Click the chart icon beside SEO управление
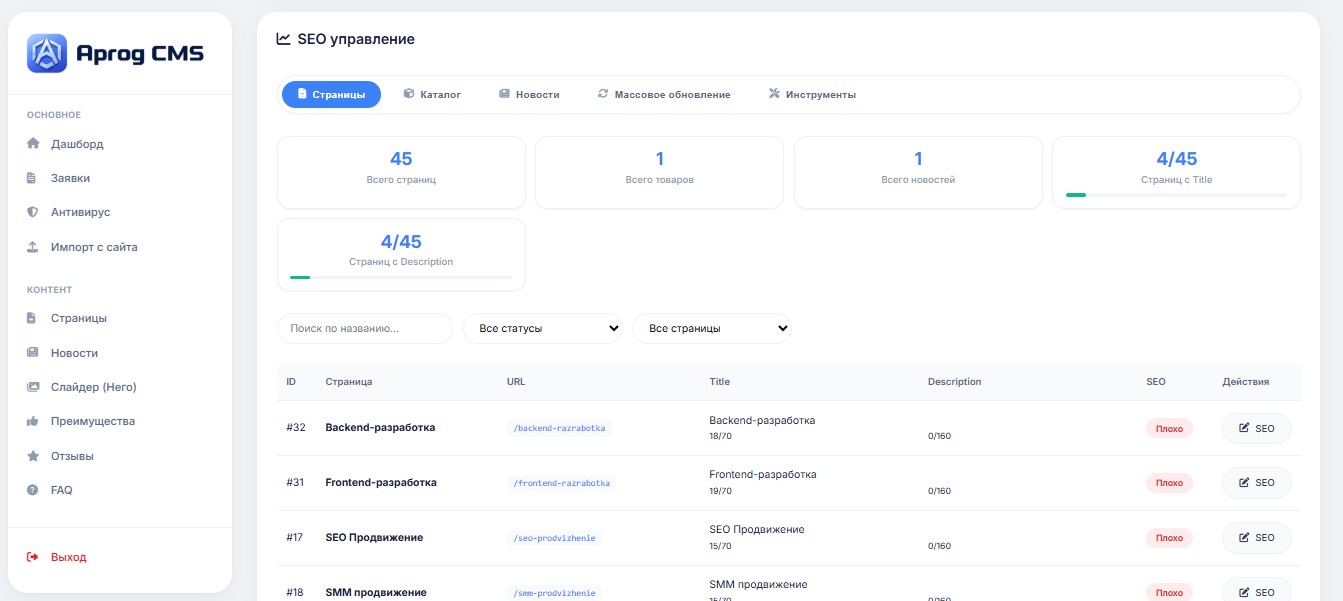Screen dimensions: 1343x601 pos(284,39)
